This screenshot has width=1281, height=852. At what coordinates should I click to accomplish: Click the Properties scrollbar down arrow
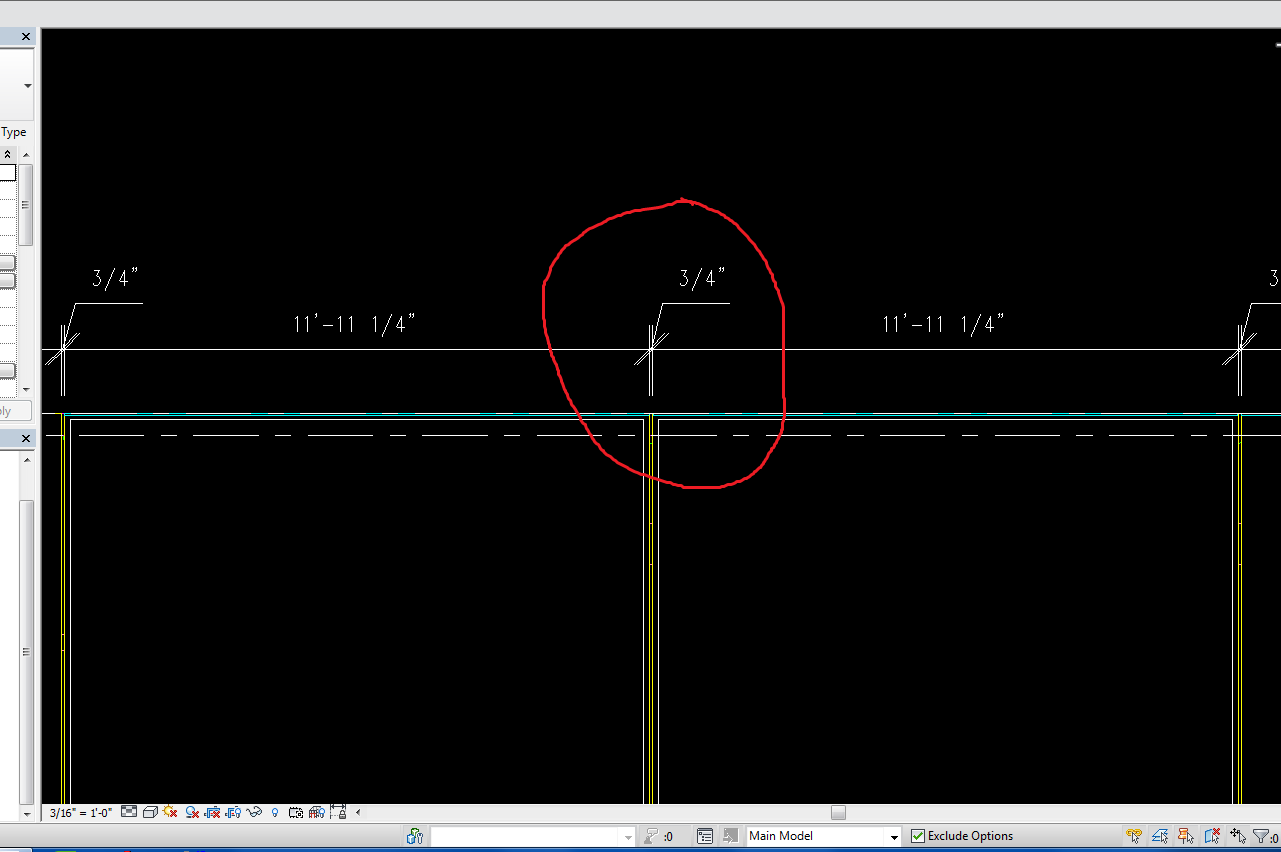click(x=26, y=389)
